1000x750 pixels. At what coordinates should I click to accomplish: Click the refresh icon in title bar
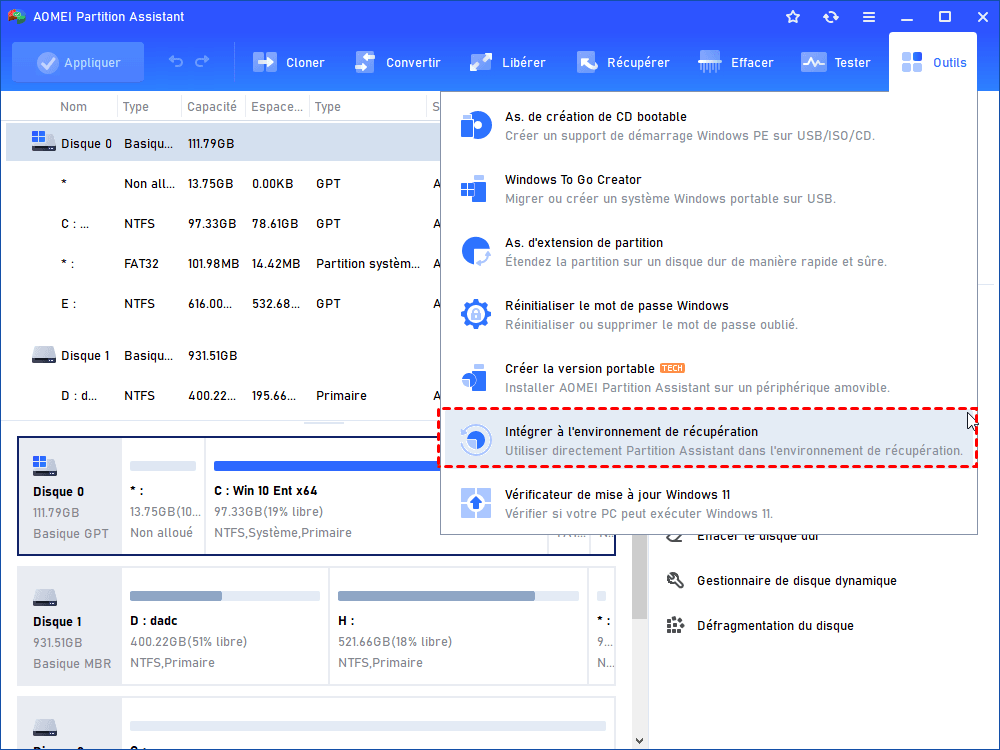(830, 17)
